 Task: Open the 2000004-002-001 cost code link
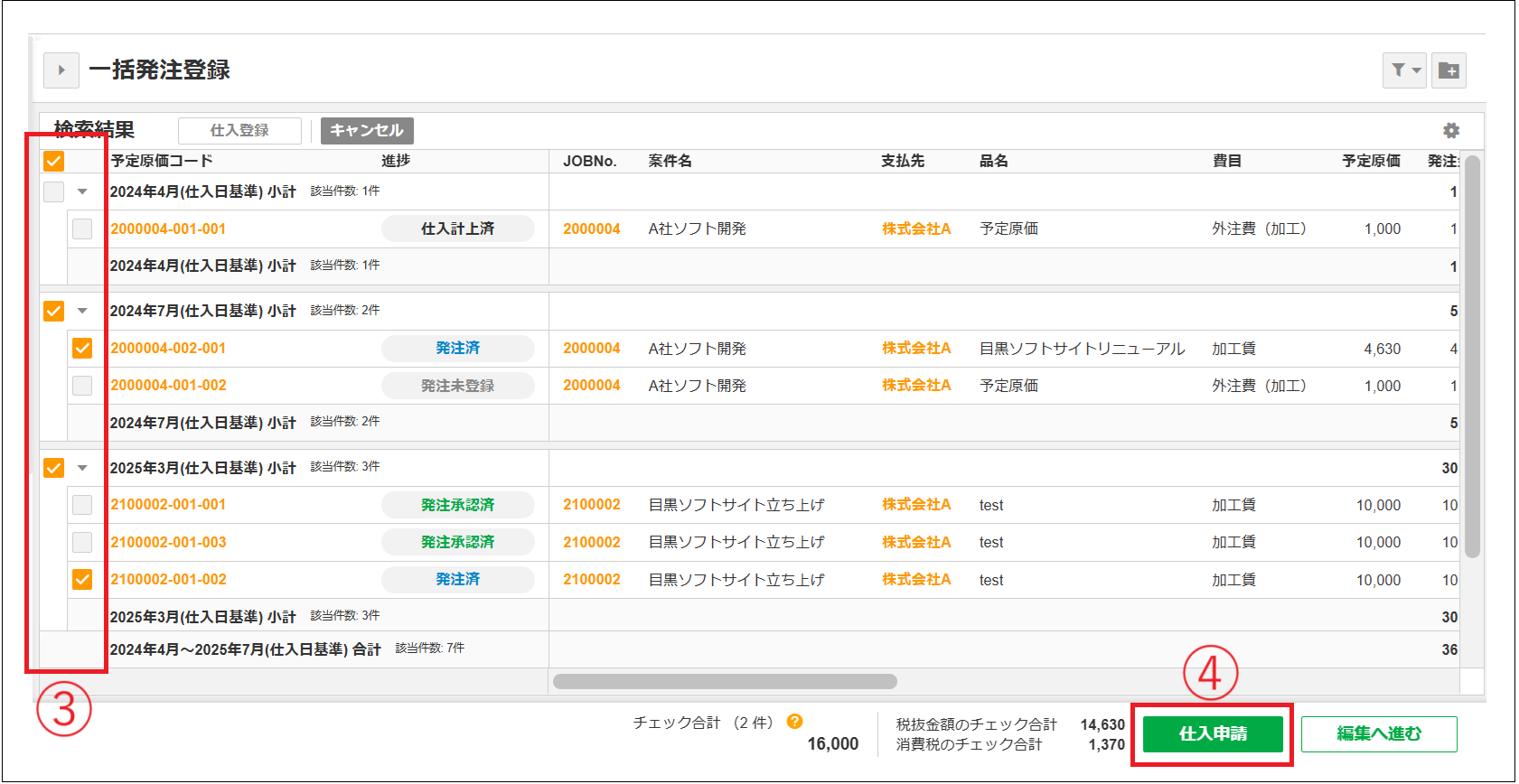[168, 349]
